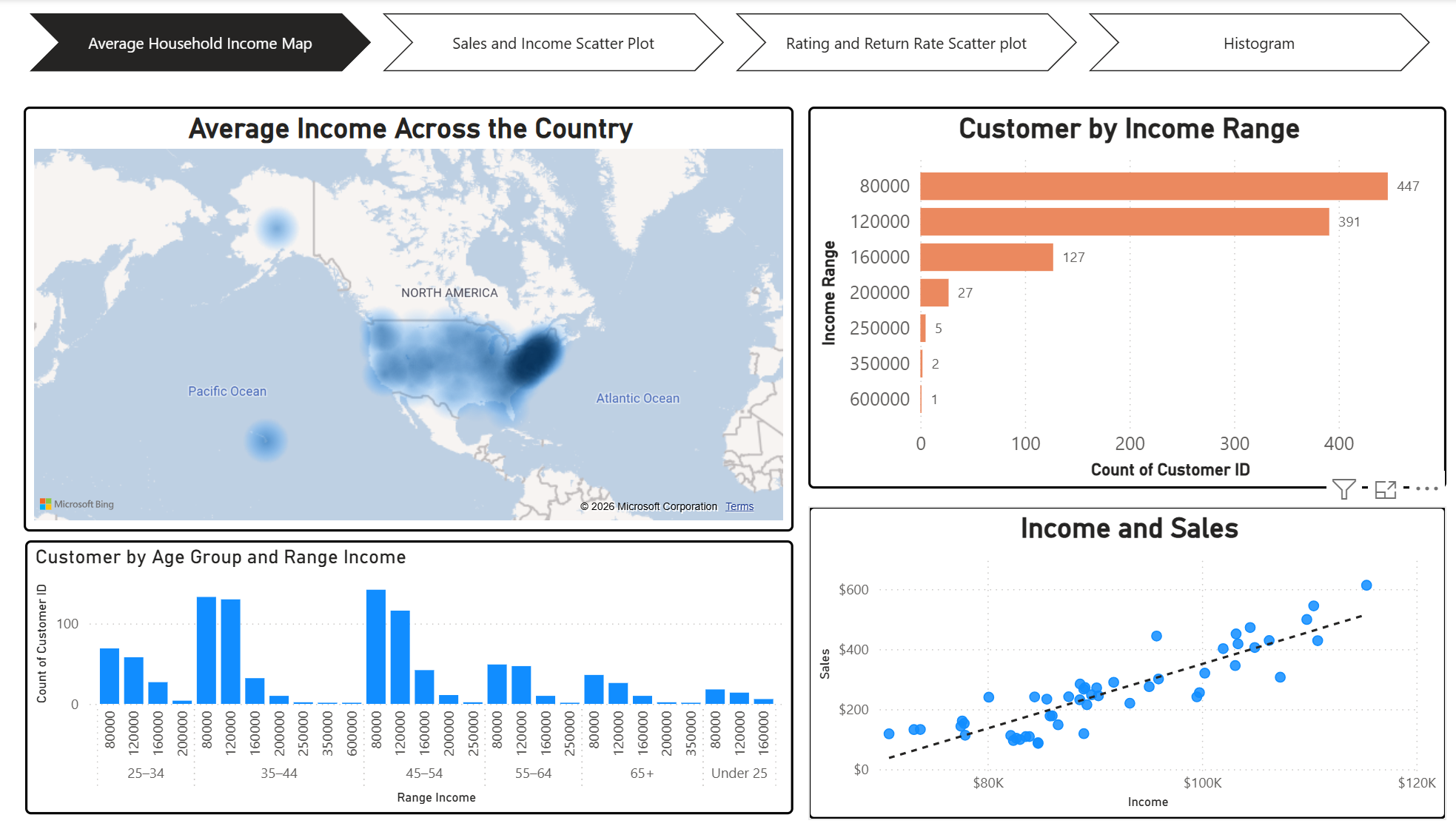Click the 80000 bar under Under 25 group
The width and height of the screenshot is (1456, 829).
pyautogui.click(x=717, y=696)
